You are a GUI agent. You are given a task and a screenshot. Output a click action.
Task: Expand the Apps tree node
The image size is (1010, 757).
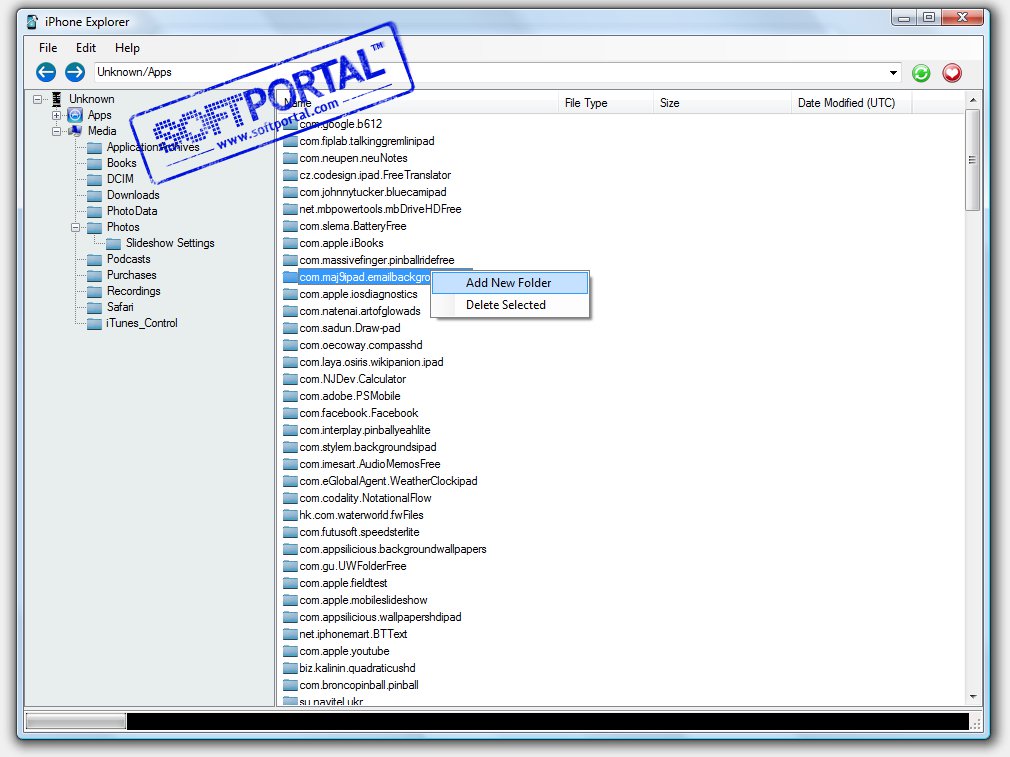click(57, 115)
